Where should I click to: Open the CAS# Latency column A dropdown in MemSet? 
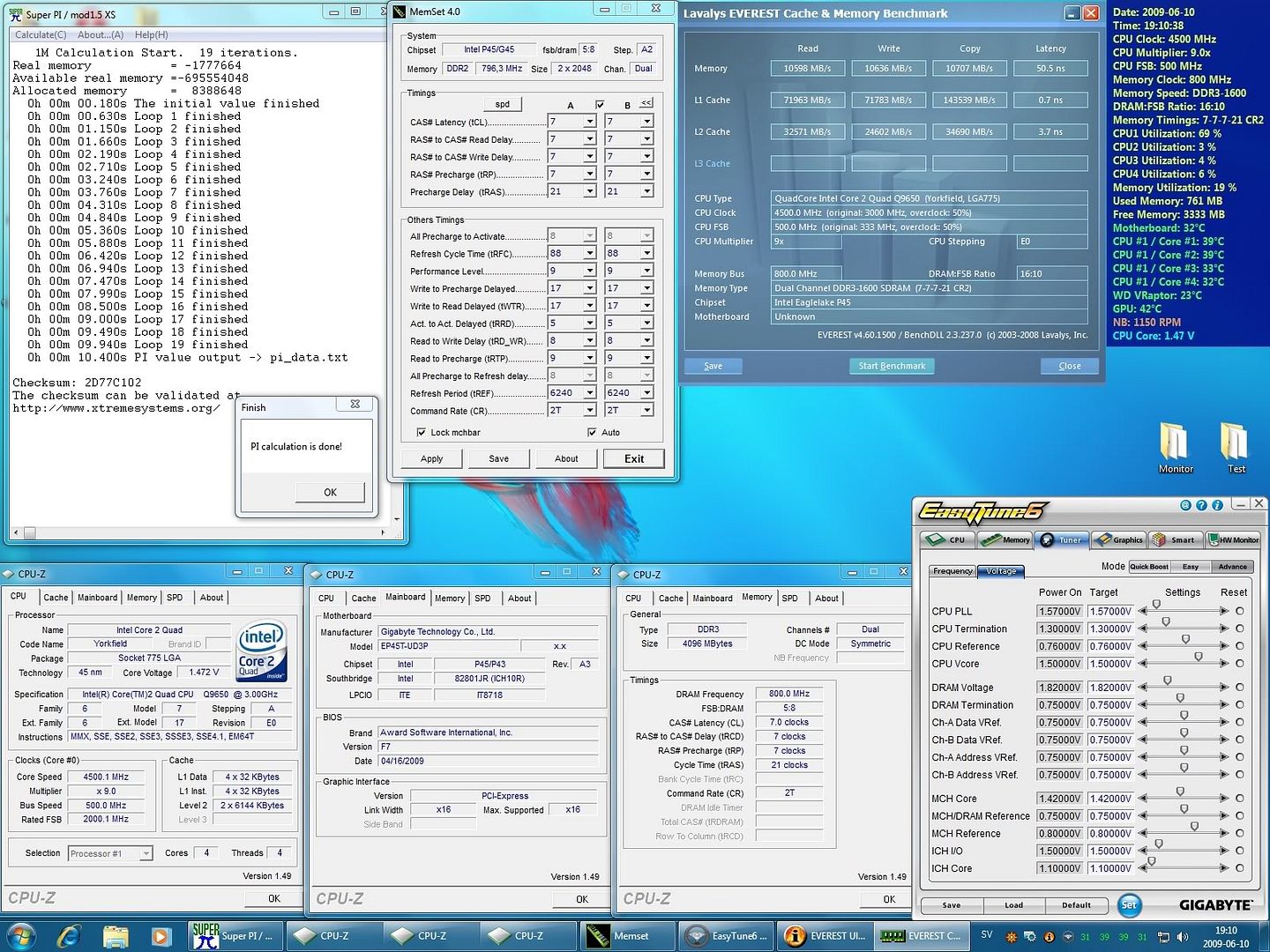point(590,122)
